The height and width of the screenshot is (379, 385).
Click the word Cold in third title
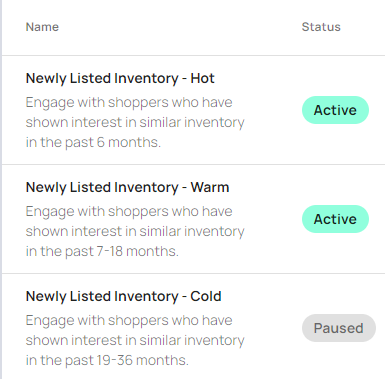click(206, 296)
